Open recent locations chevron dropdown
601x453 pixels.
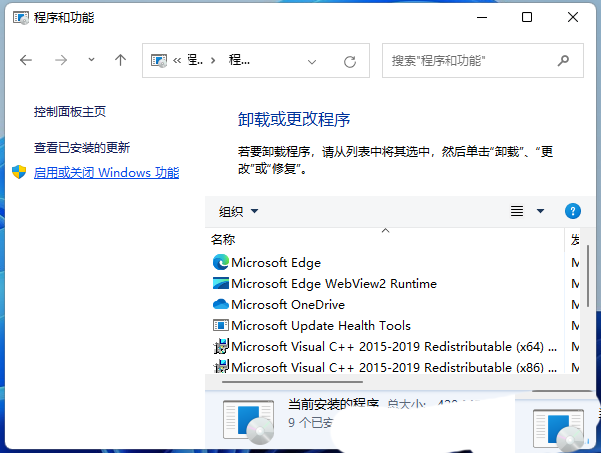(91, 60)
